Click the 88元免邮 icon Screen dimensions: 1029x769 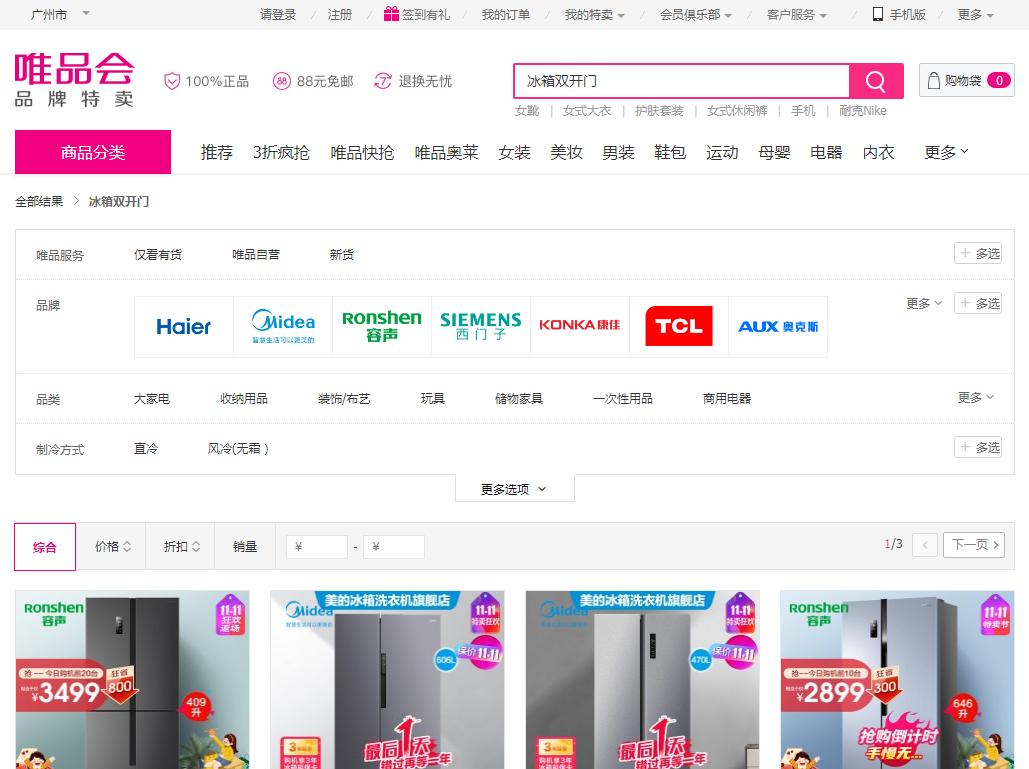point(286,81)
